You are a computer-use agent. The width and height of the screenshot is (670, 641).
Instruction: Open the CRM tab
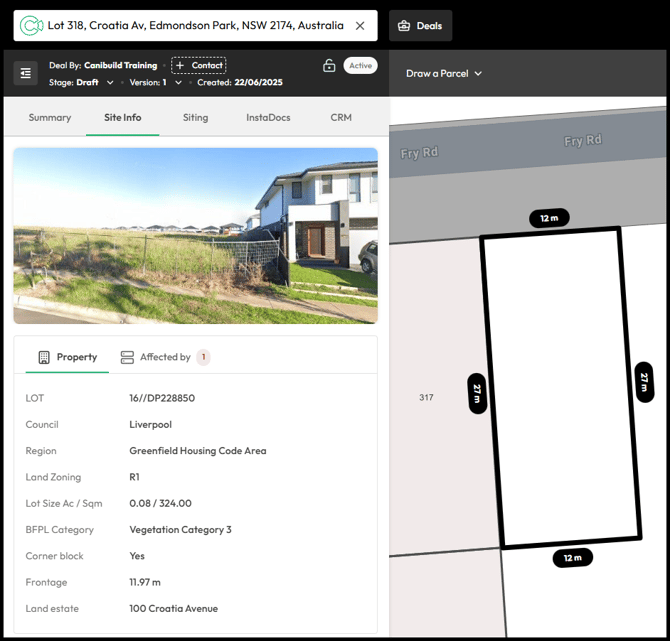tap(341, 118)
